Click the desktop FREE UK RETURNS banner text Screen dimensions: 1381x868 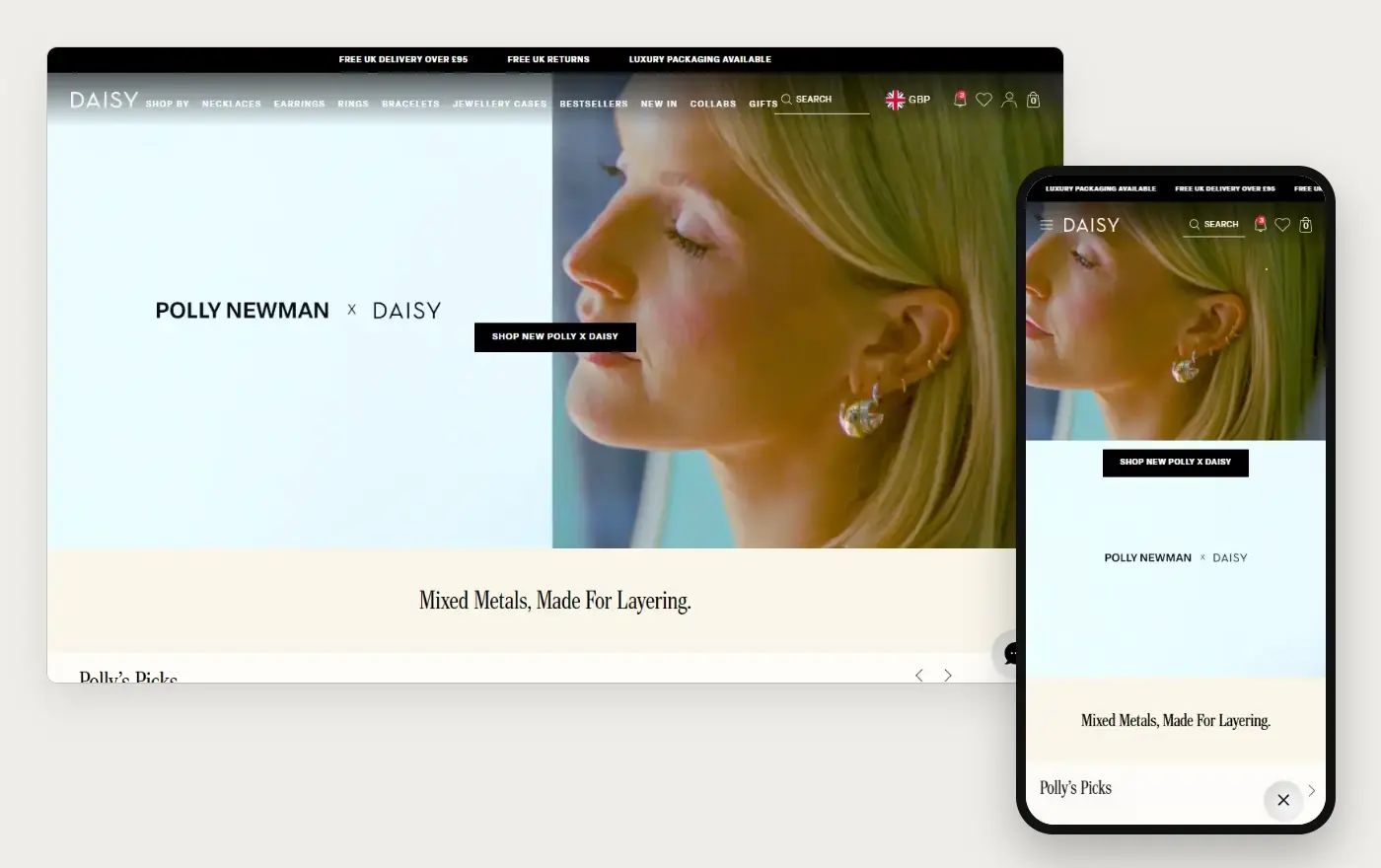[x=548, y=59]
